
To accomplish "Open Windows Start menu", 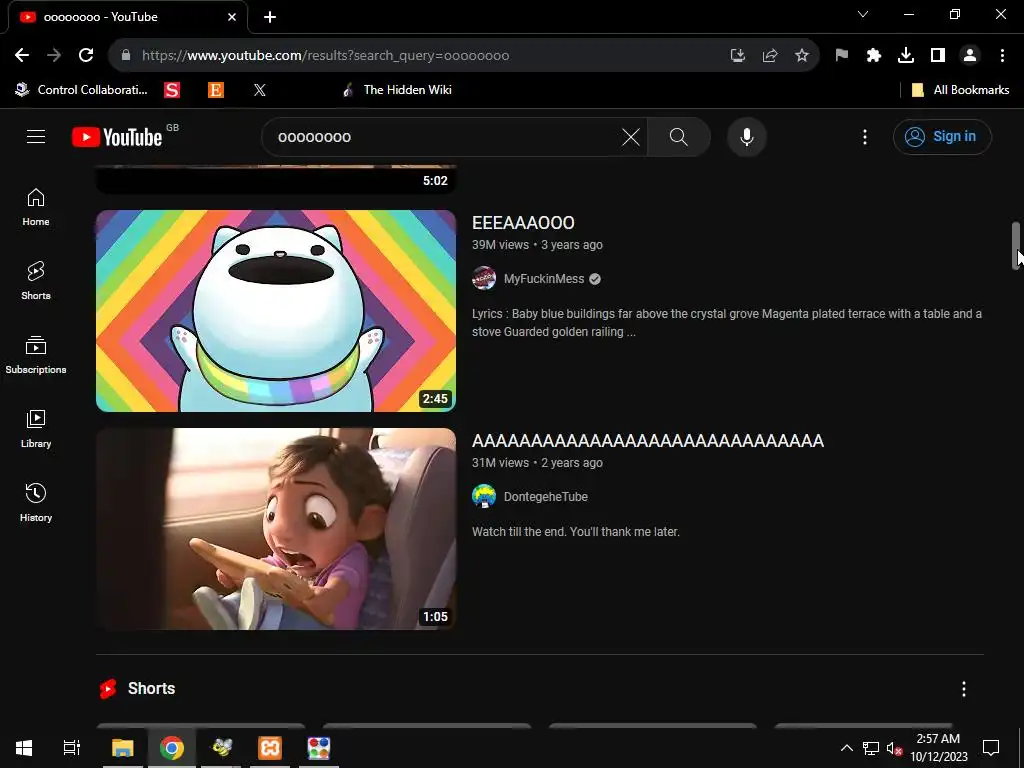I will pos(24,748).
